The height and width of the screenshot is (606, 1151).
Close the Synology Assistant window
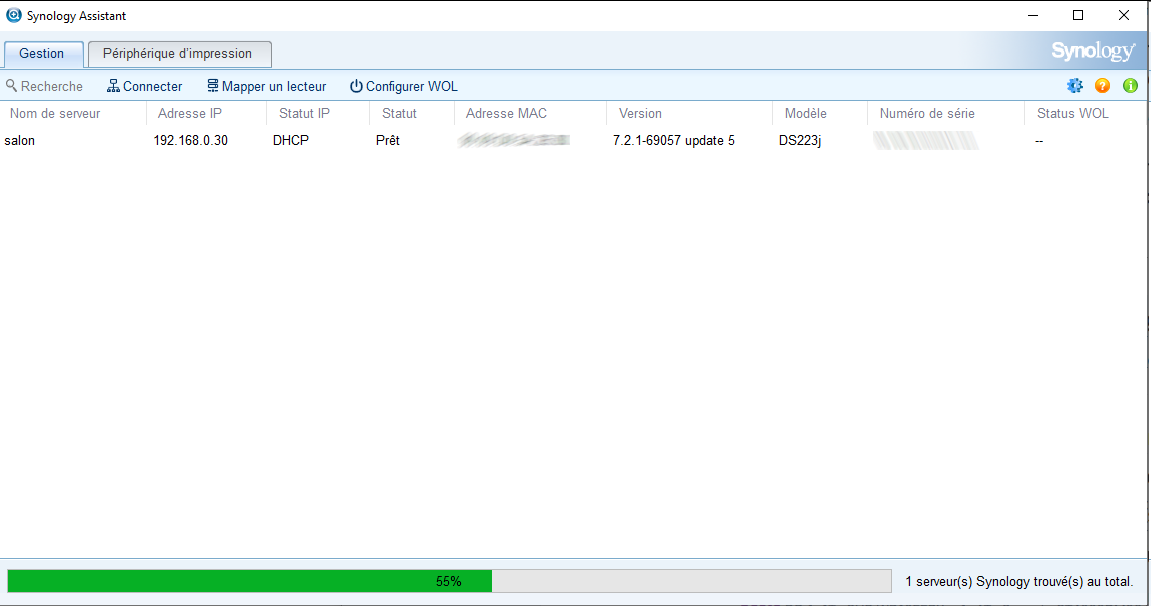pyautogui.click(x=1123, y=15)
